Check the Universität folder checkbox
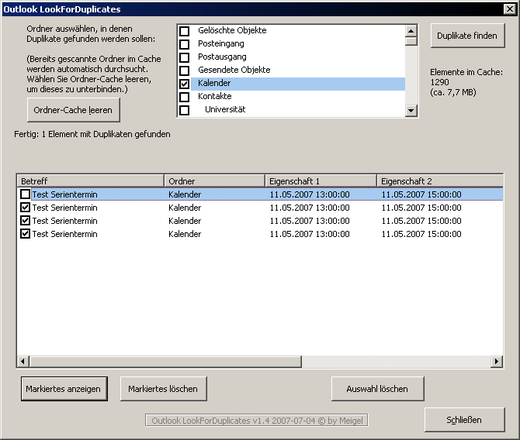Screen dimensions: 520x440 click(184, 110)
